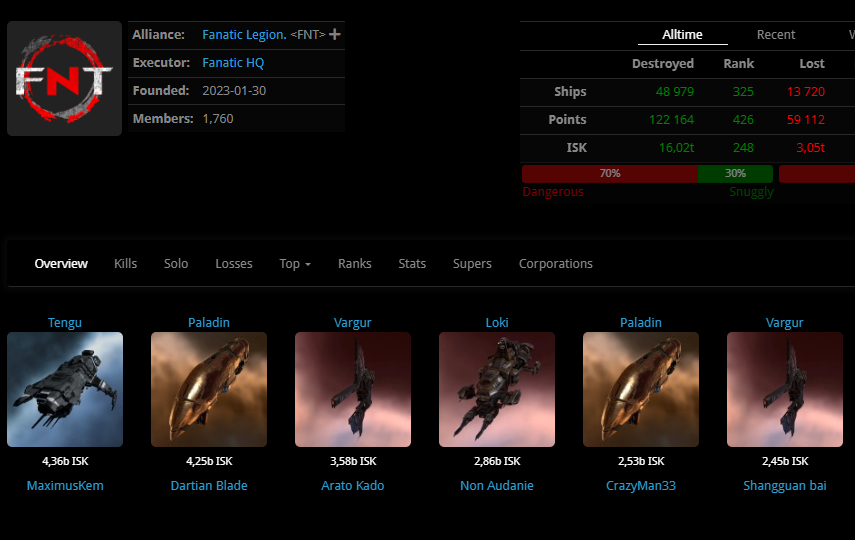Image resolution: width=855 pixels, height=540 pixels.
Task: Click the green 30% Snuggly bar
Action: (x=735, y=173)
